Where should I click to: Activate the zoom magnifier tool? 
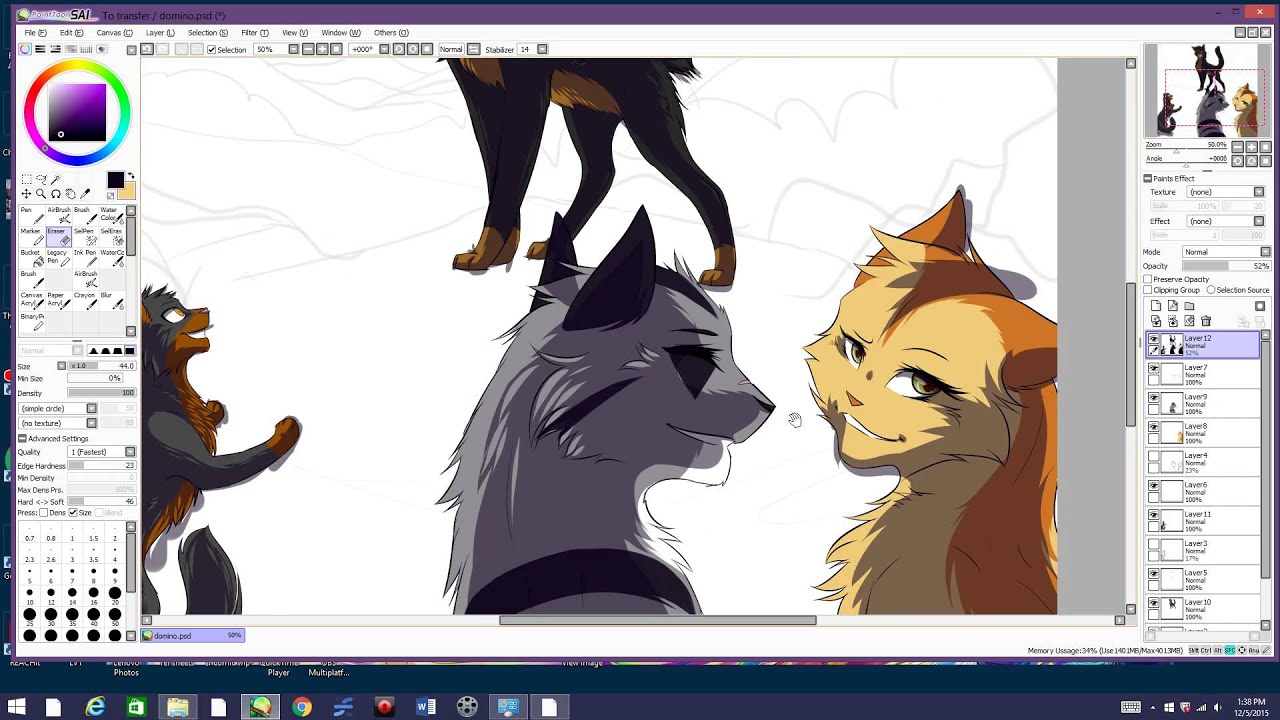[41, 194]
